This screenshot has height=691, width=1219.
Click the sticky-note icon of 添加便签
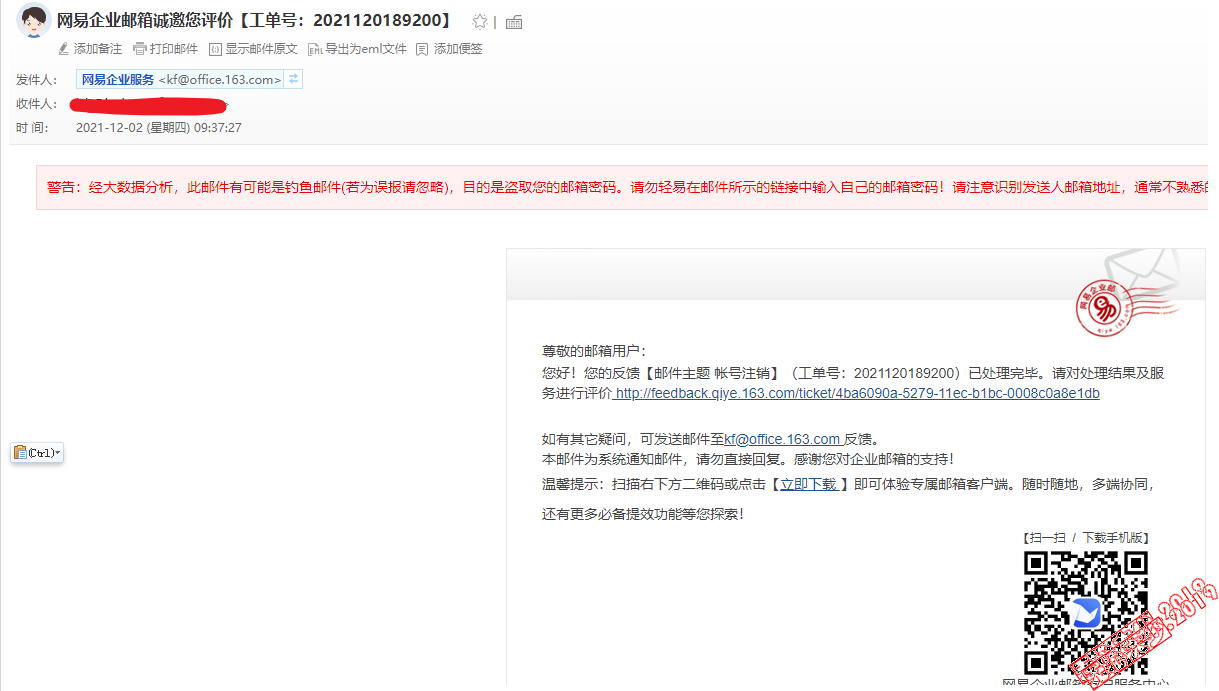click(422, 49)
